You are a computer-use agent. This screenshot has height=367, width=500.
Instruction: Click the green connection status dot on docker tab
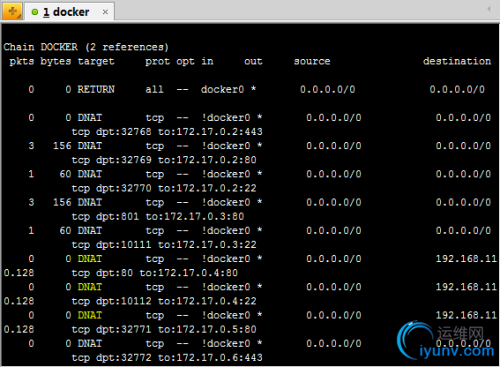pos(35,12)
